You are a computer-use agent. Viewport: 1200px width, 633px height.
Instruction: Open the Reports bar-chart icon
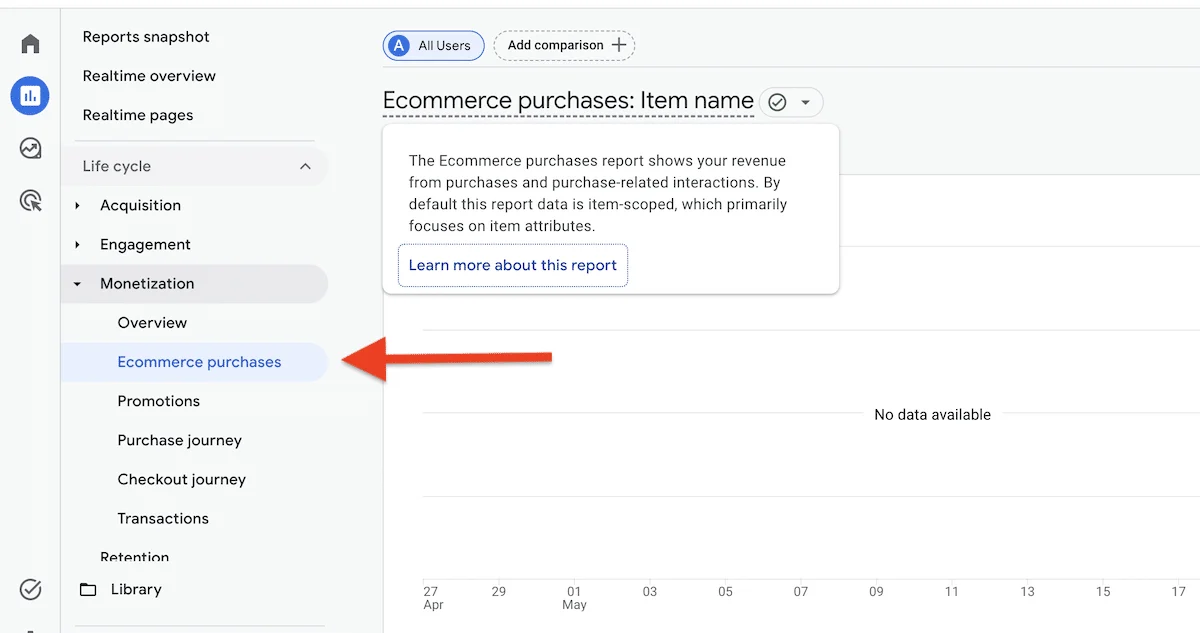tap(30, 96)
